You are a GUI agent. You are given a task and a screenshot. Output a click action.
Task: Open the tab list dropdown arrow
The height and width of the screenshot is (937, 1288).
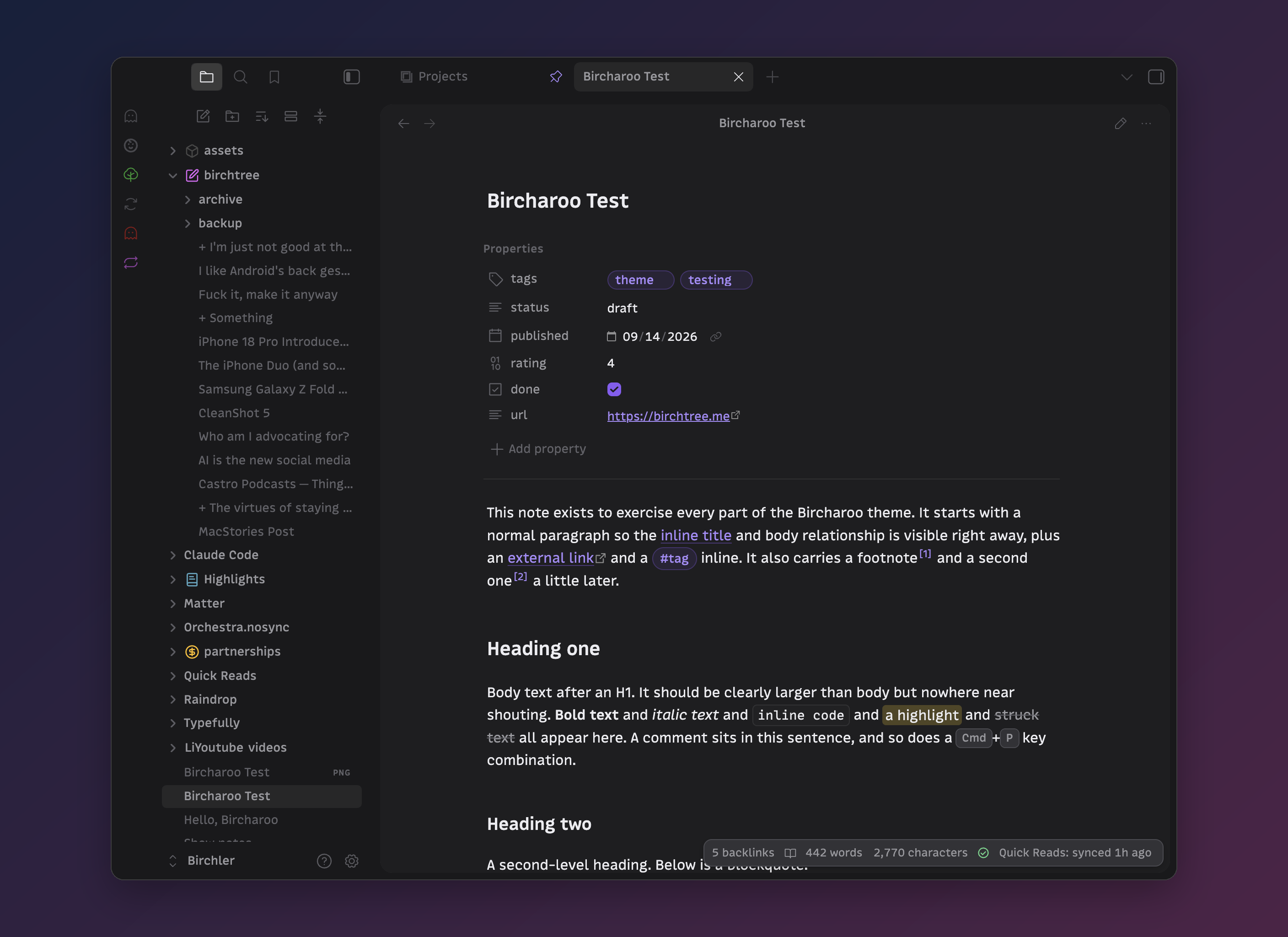click(1127, 77)
